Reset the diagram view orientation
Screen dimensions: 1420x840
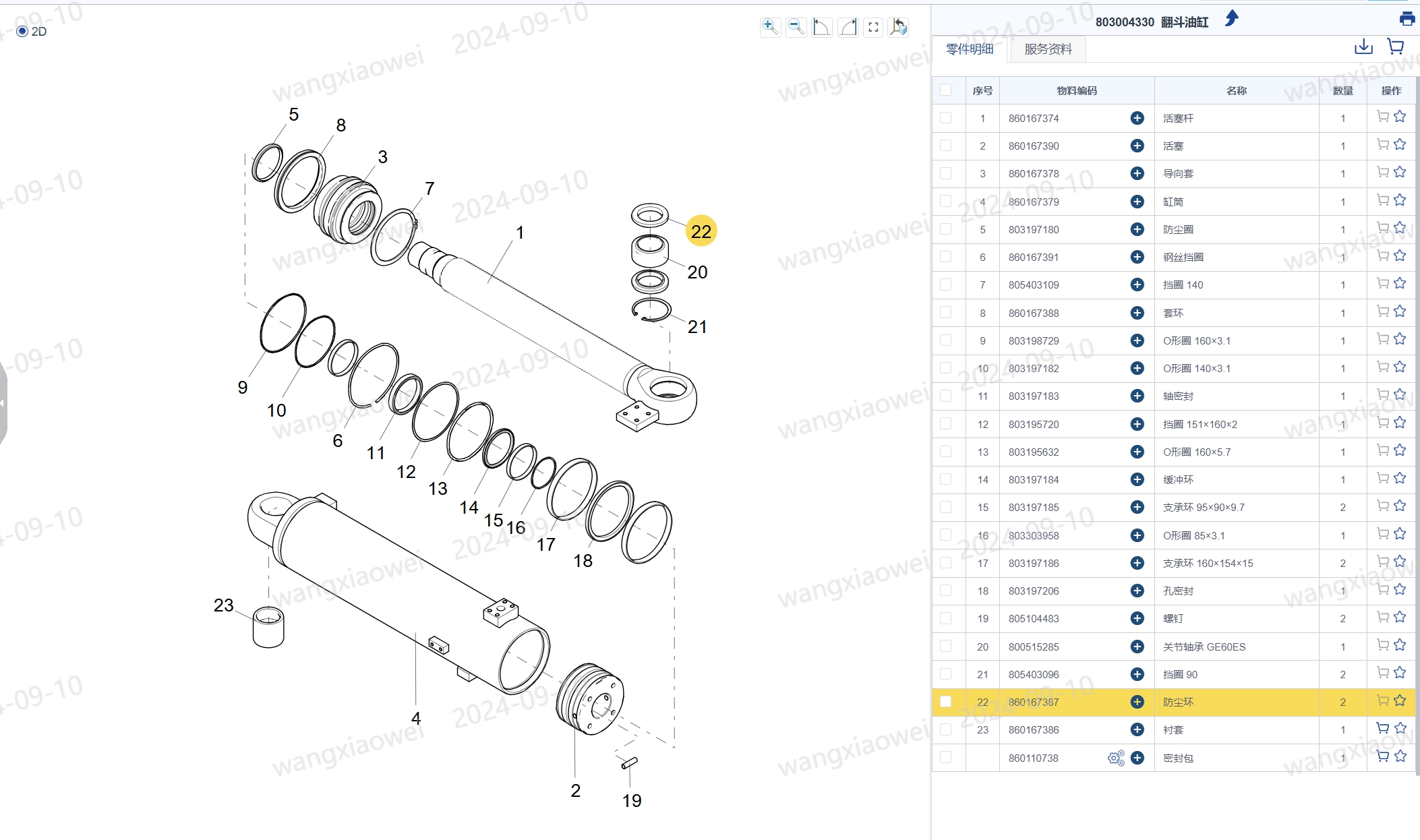coord(899,27)
